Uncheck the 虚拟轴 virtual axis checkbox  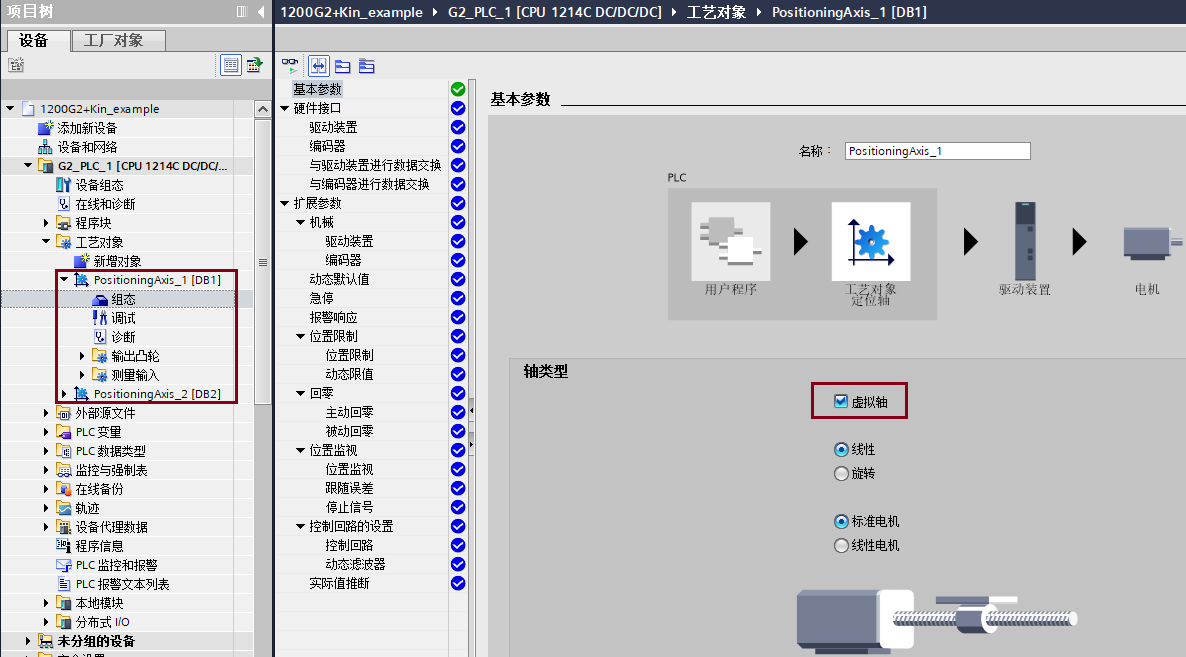[841, 401]
